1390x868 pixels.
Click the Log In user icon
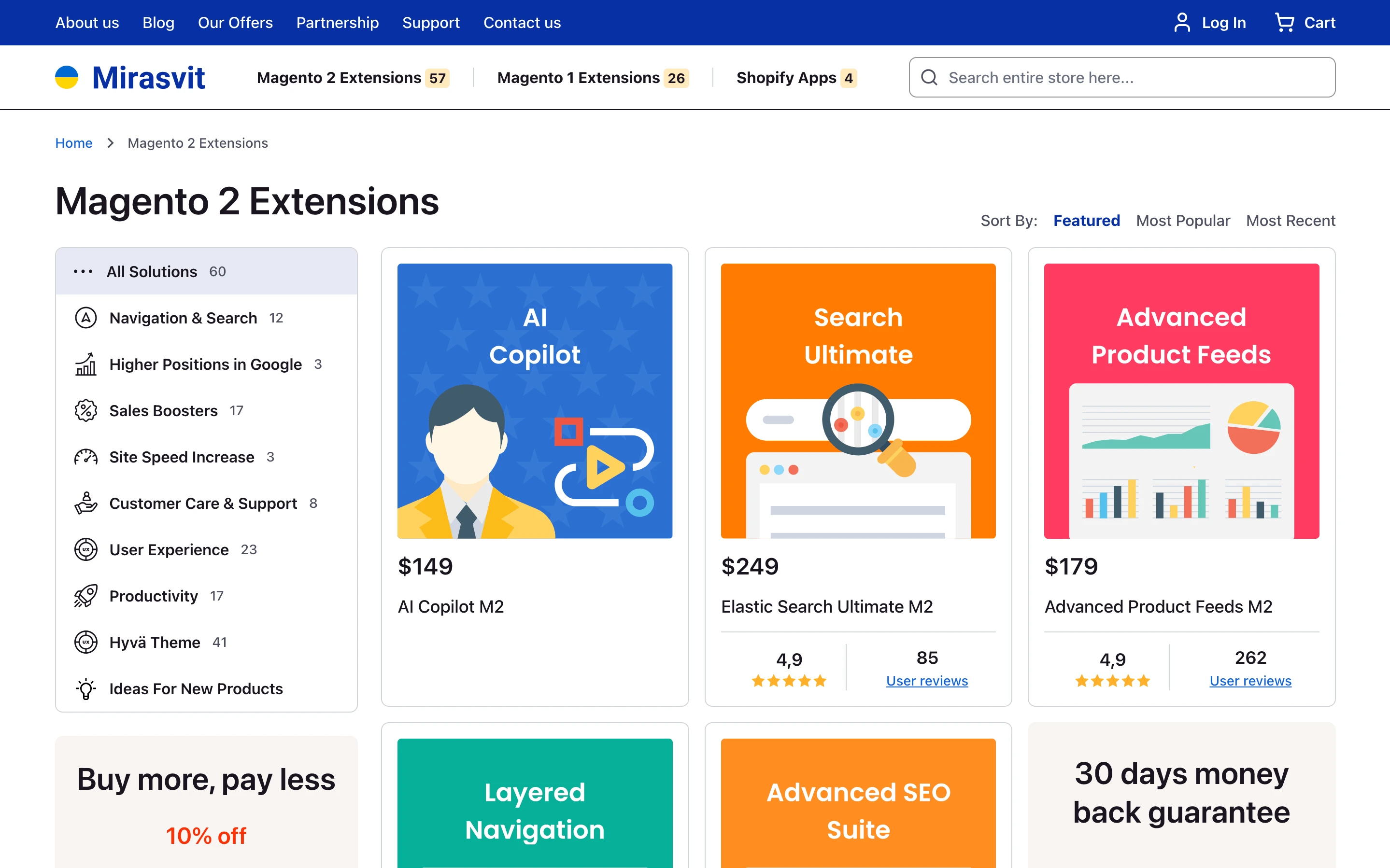(x=1181, y=22)
